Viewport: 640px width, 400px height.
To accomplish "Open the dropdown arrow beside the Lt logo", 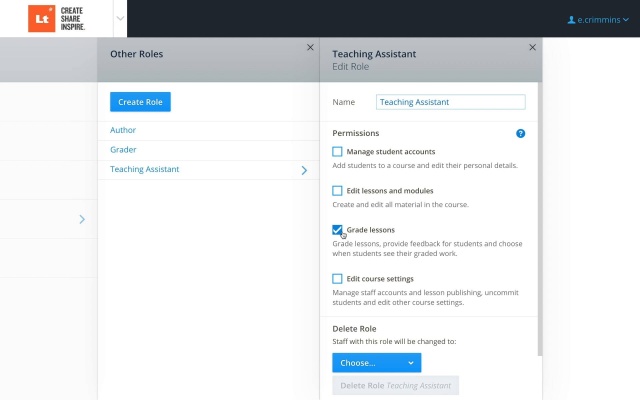I will 120,18.
